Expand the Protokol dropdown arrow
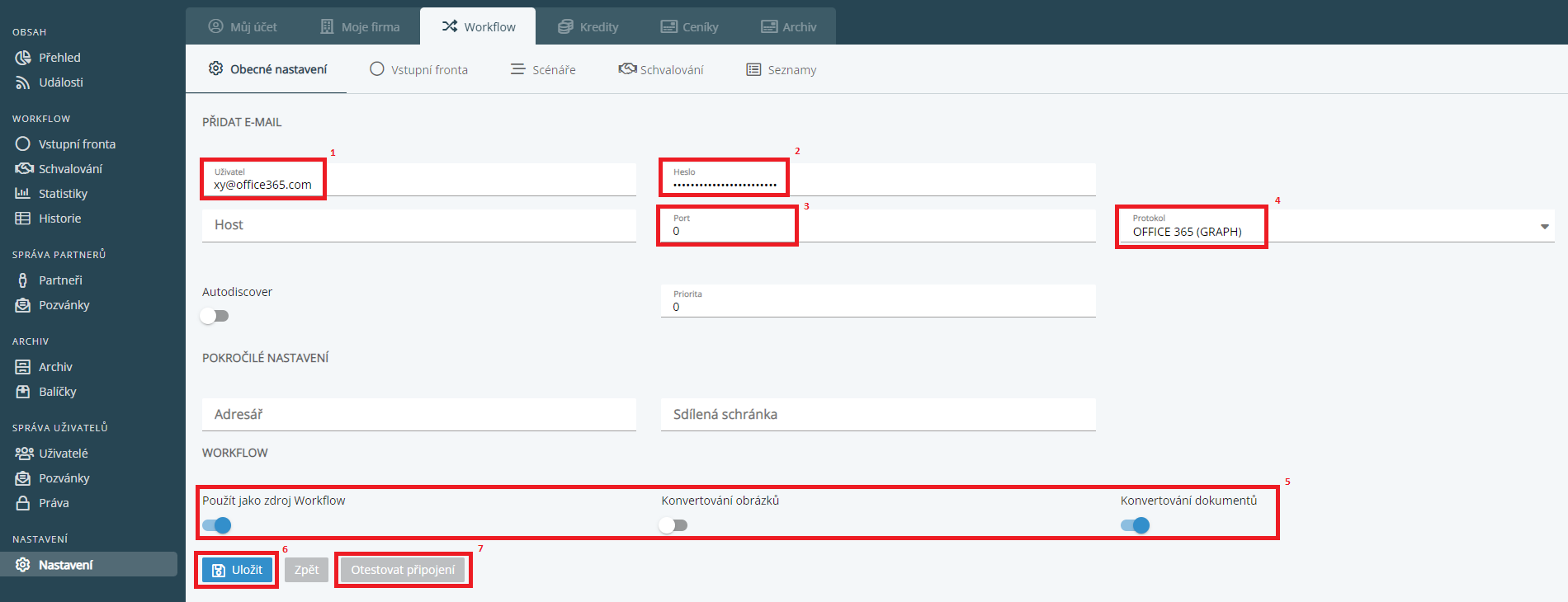The image size is (1568, 602). [1544, 227]
